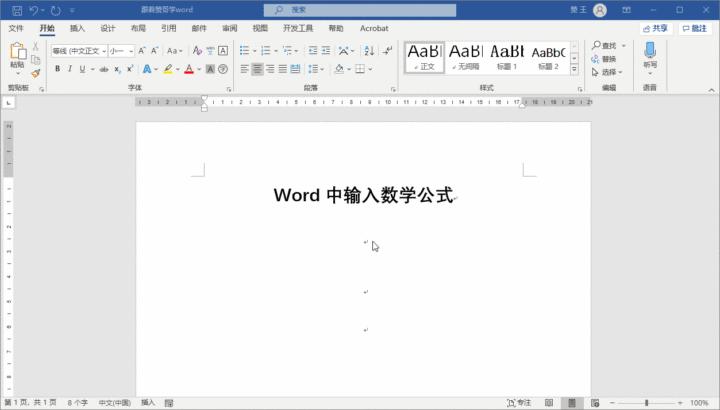Toggle character shading

[x=210, y=69]
